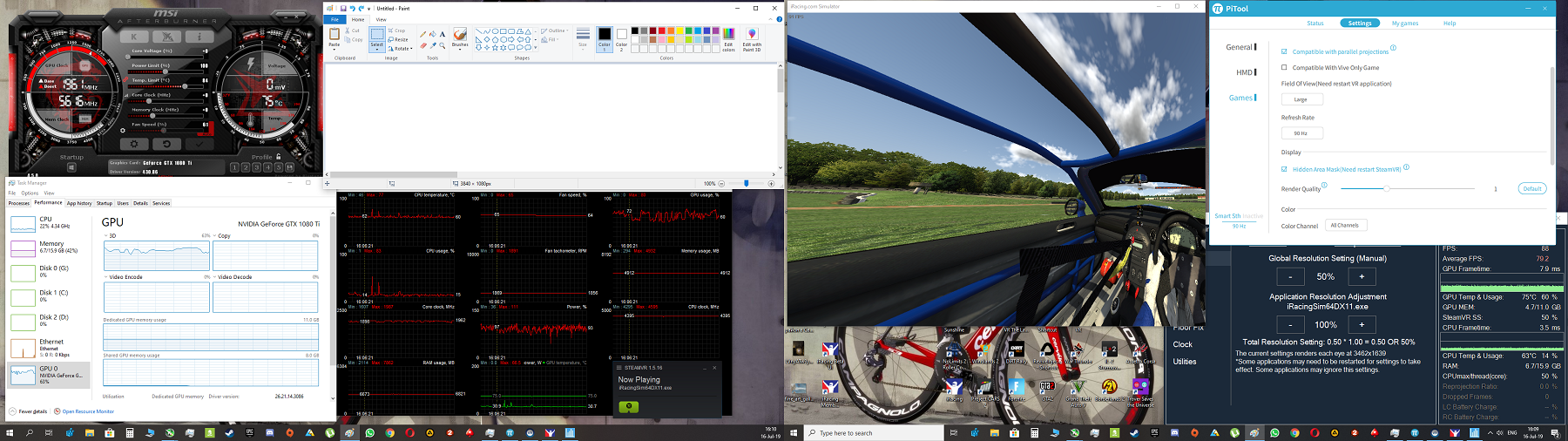
Task: Open the Field Of View Large dropdown
Action: pos(1301,99)
